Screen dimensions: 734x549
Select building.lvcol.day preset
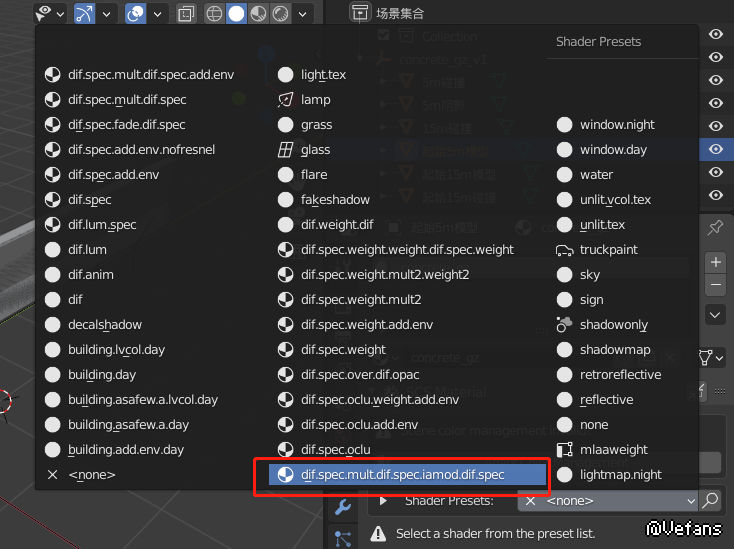(x=106, y=350)
